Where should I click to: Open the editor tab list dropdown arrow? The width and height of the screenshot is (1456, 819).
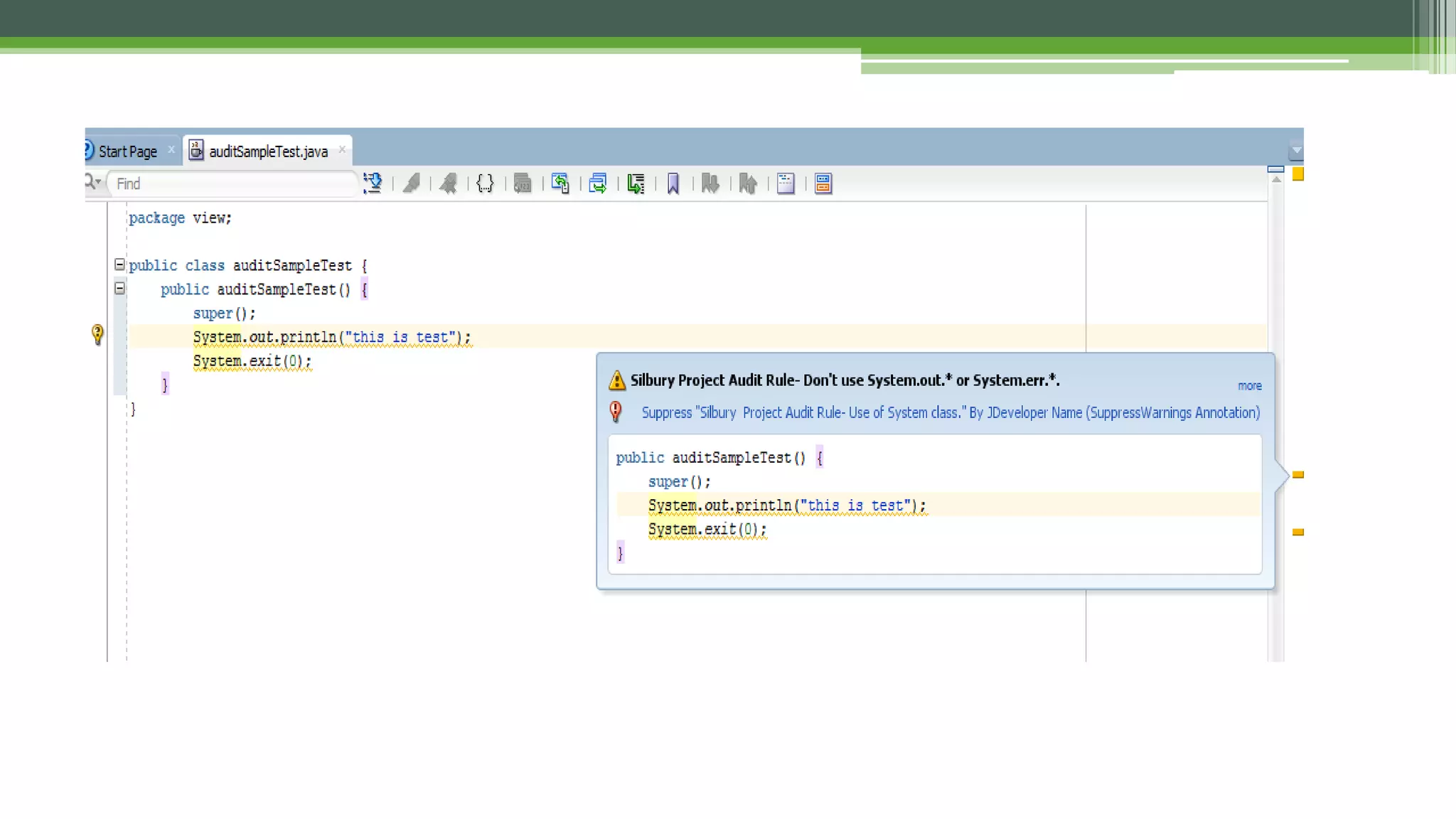coord(1295,151)
